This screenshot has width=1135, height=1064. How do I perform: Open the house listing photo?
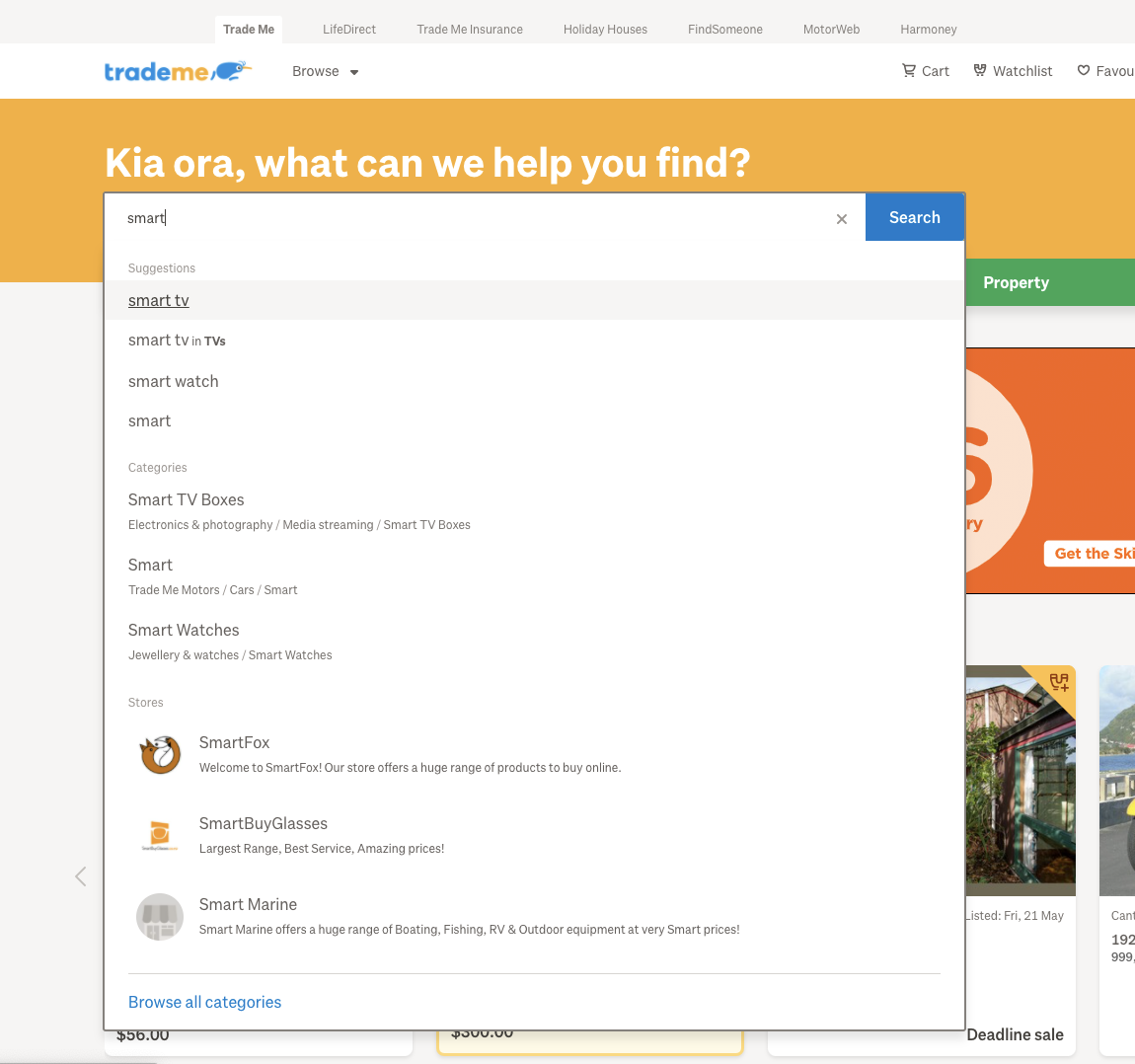click(x=1021, y=781)
